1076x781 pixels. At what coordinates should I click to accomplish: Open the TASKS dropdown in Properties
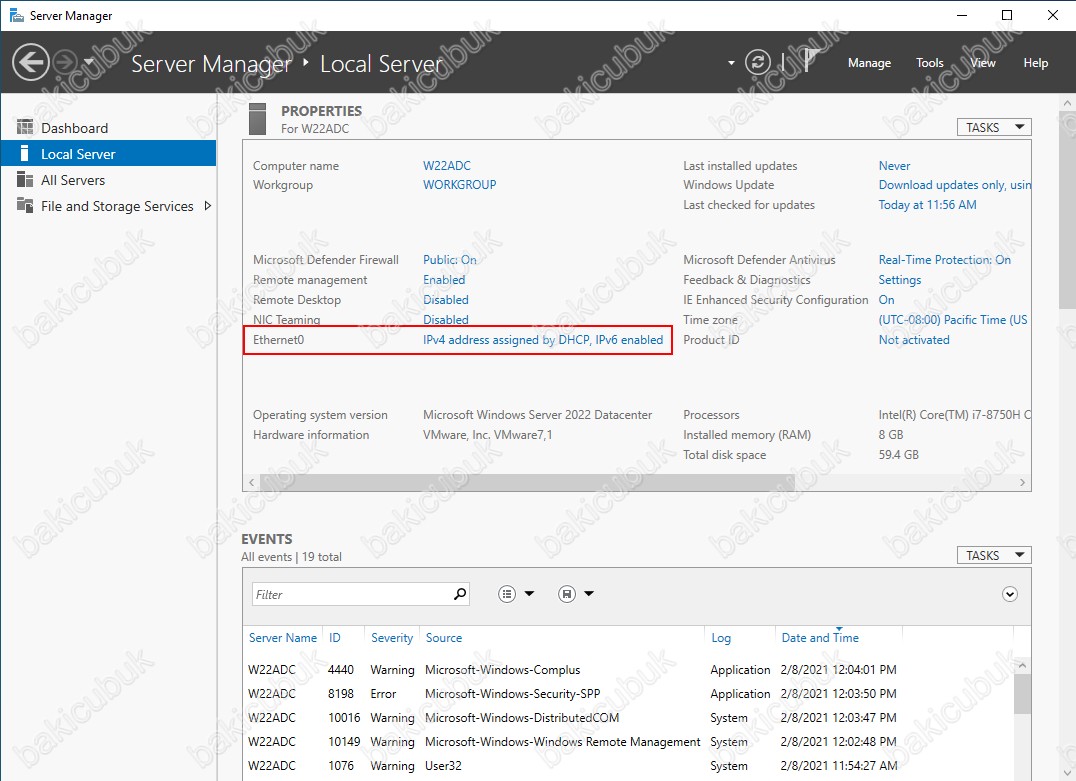click(x=994, y=128)
